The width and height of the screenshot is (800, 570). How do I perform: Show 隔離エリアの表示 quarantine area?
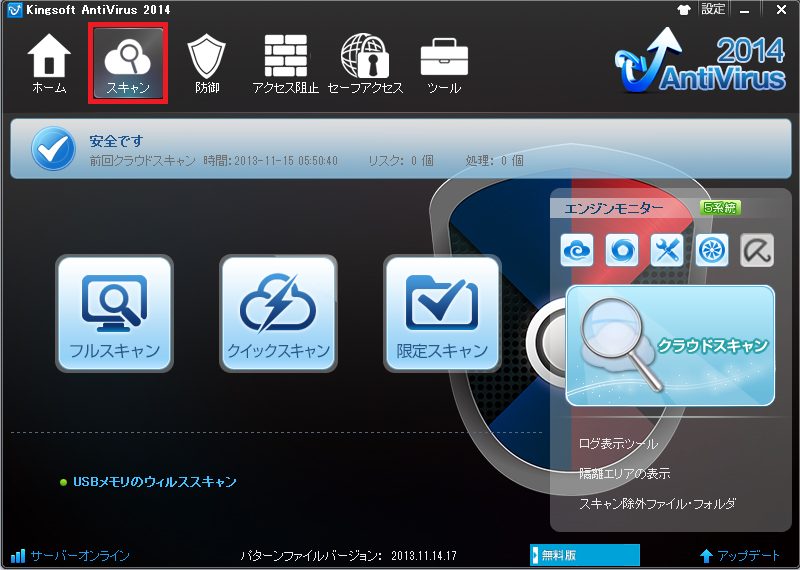(x=625, y=474)
